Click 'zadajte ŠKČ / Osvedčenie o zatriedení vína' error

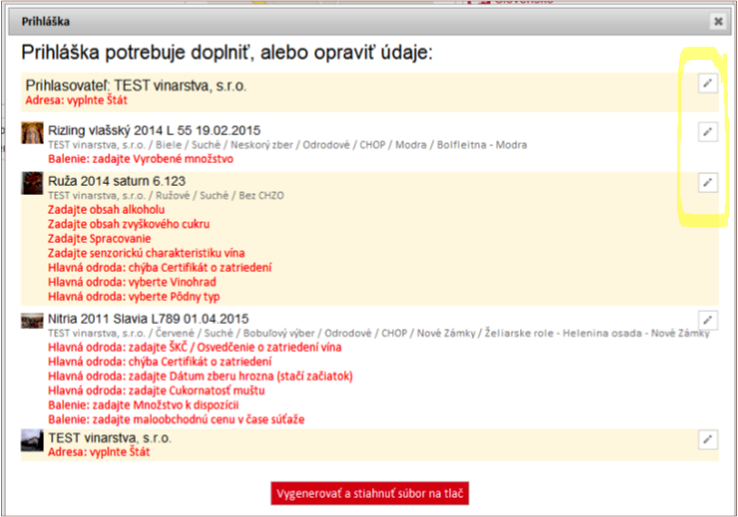(195, 347)
